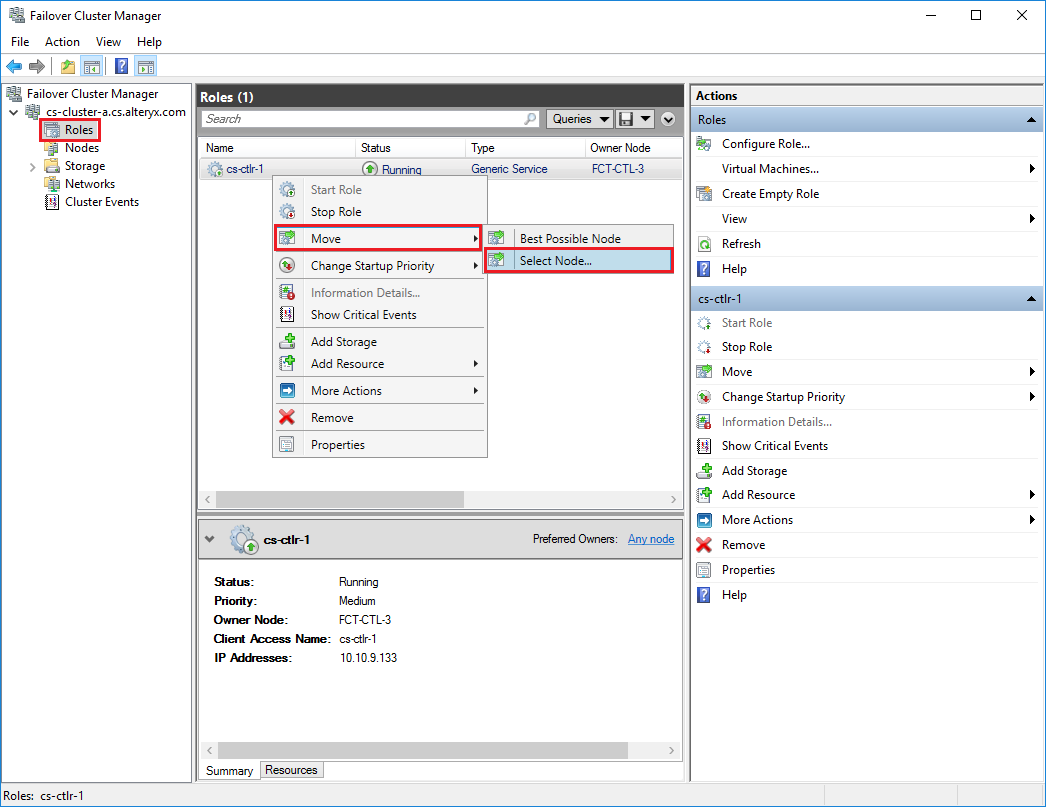Switch to the Resources tab at the bottom
The image size is (1046, 807).
point(291,770)
